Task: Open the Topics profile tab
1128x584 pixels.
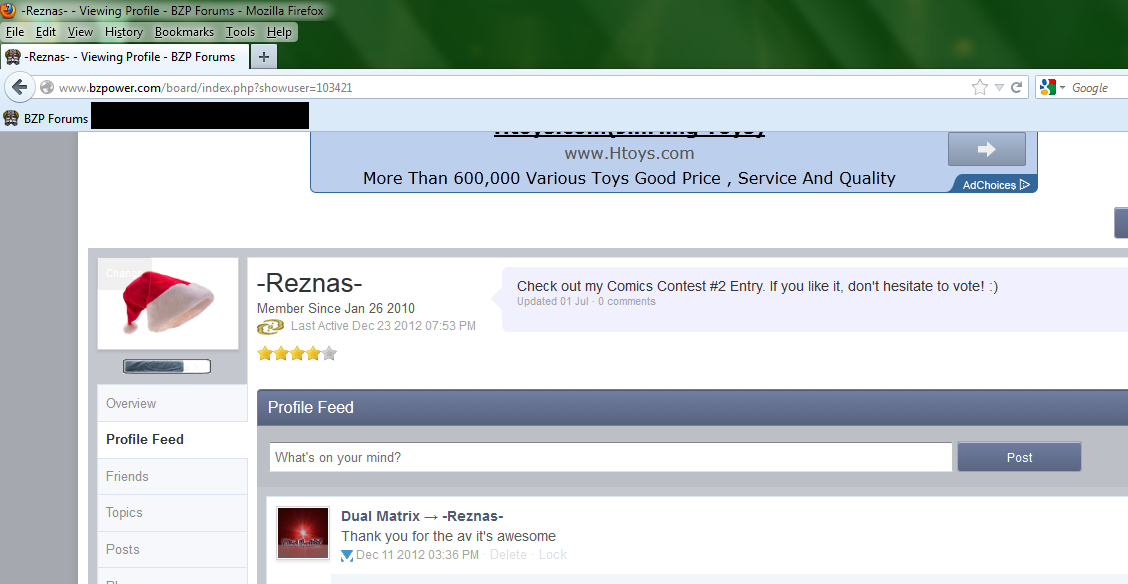Action: point(173,513)
